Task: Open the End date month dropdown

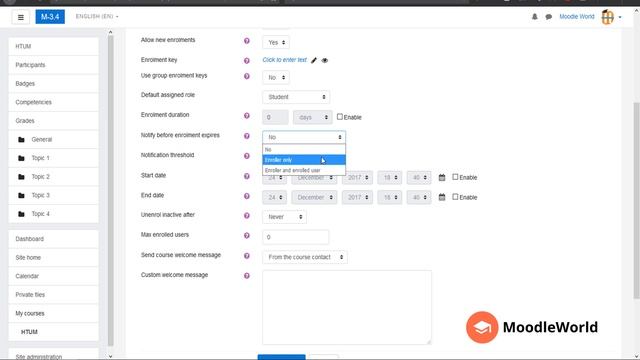Action: 314,197
